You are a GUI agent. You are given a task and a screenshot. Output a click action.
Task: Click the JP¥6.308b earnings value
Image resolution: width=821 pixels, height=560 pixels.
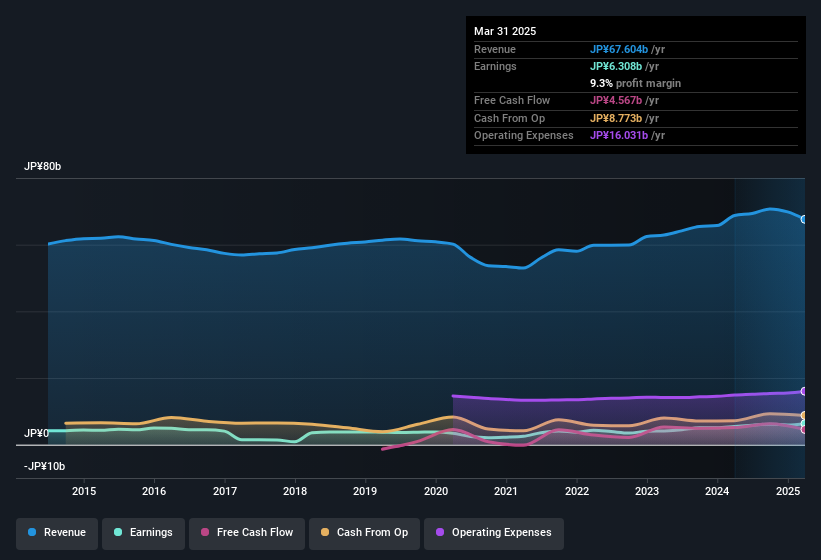tap(616, 66)
